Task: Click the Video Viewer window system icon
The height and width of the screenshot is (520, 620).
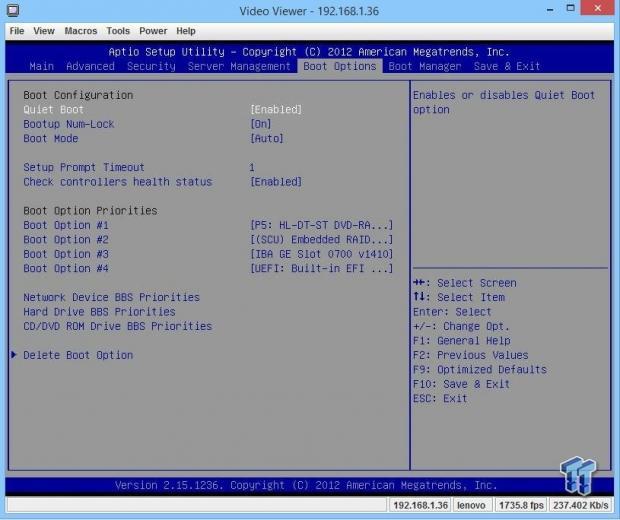Action: point(13,10)
